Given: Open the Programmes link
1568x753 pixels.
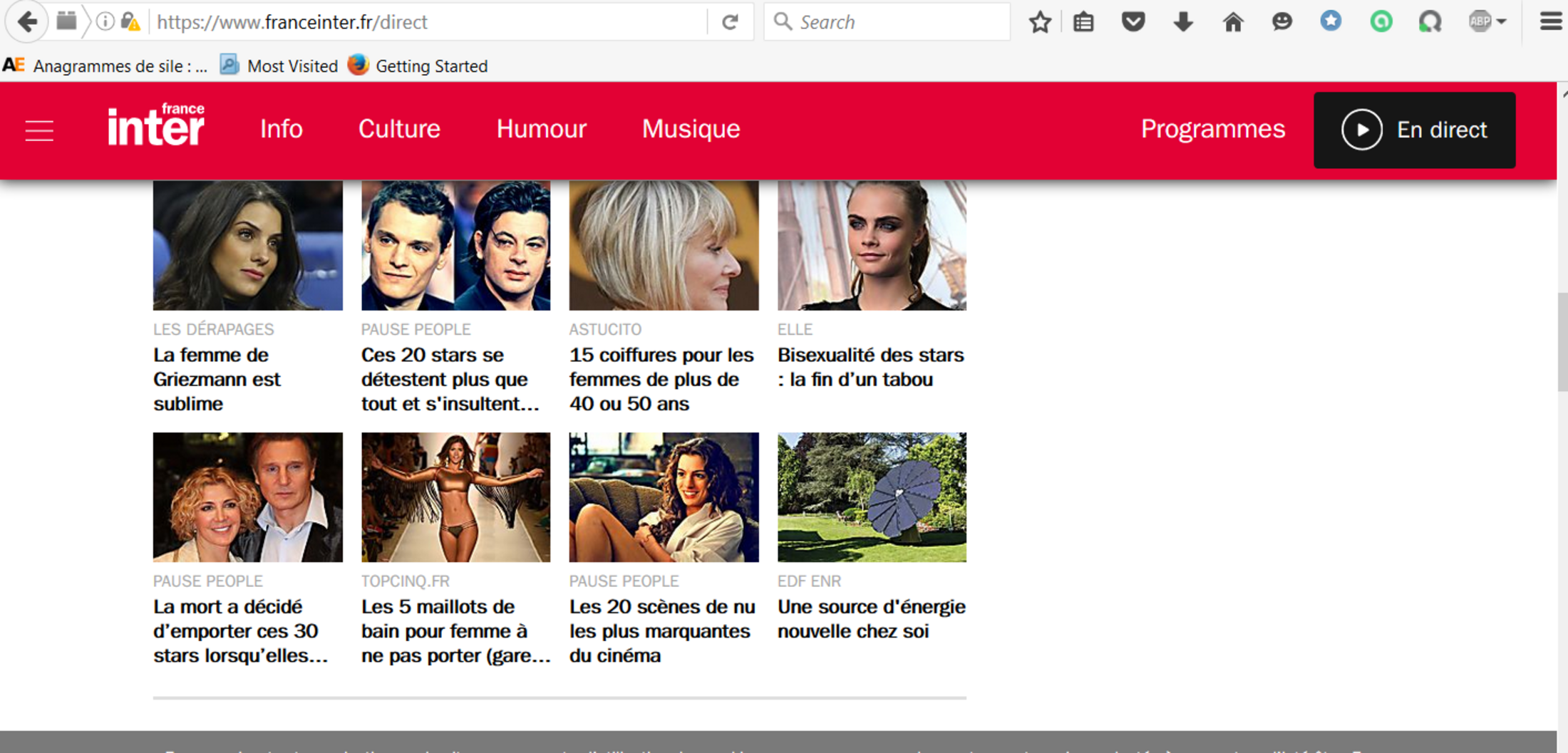Looking at the screenshot, I should click(x=1212, y=129).
